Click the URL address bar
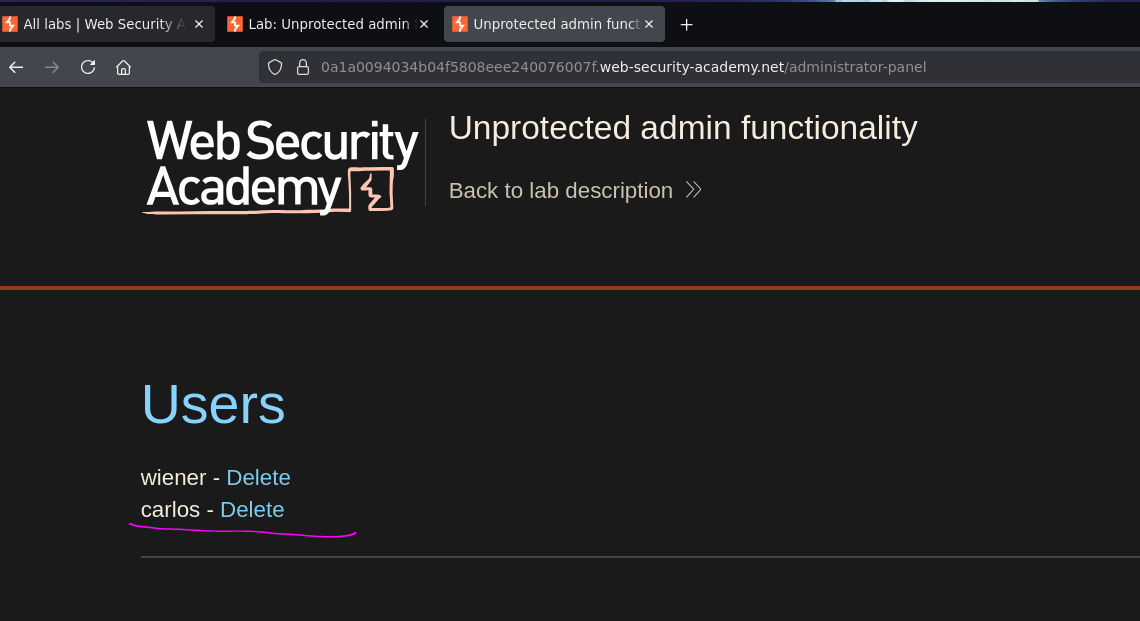The image size is (1140, 621). pyautogui.click(x=698, y=68)
